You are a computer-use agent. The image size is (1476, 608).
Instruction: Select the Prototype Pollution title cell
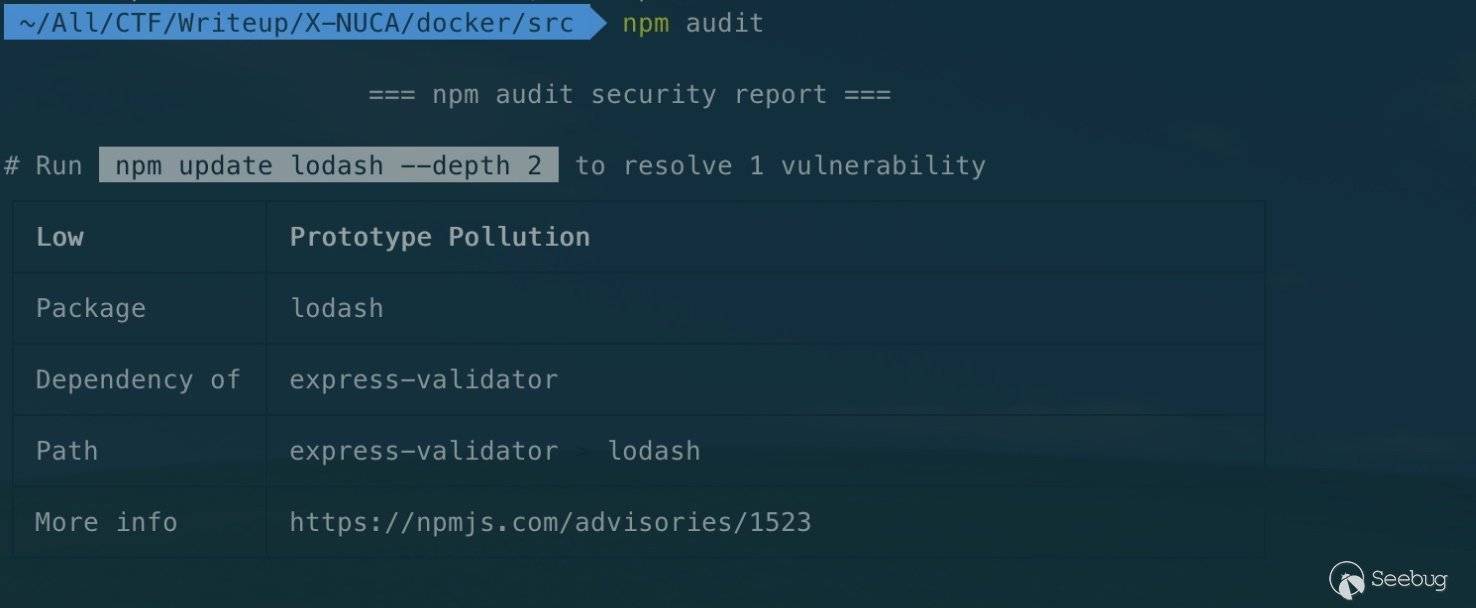(439, 237)
